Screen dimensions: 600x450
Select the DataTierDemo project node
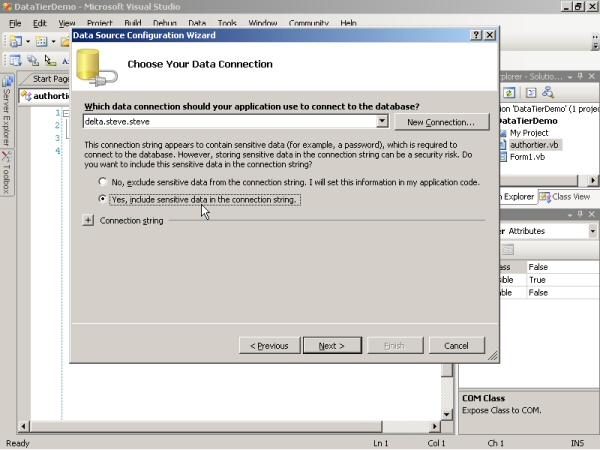click(x=528, y=121)
